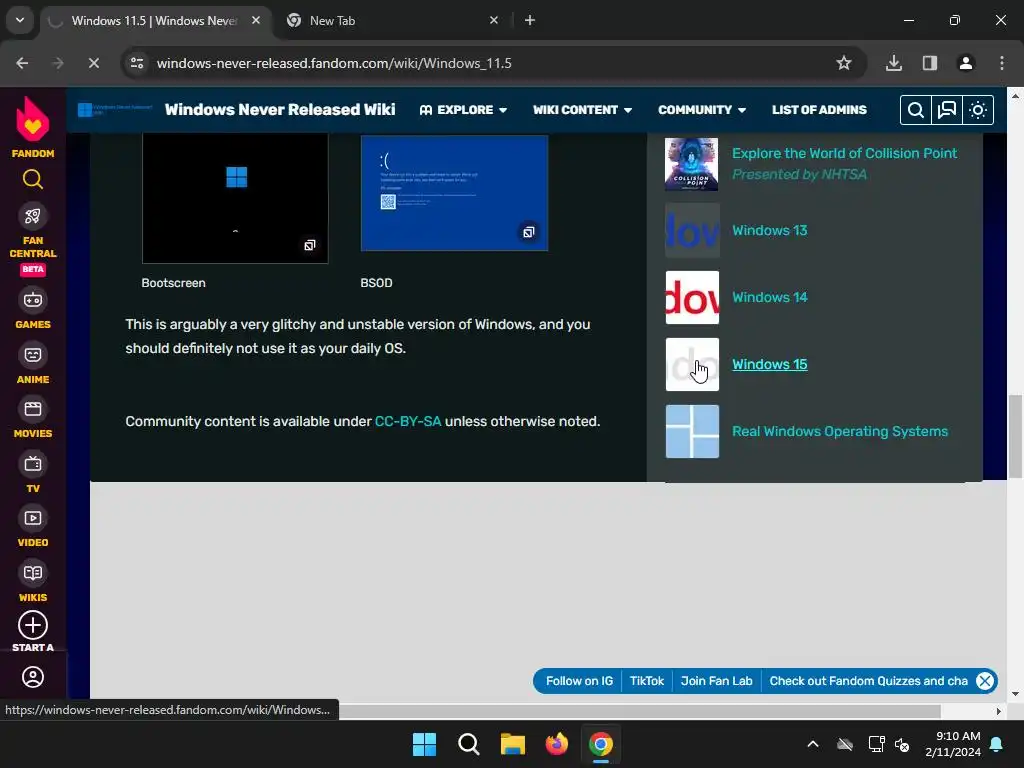Go to Anime in Fandom sidebar
1024x768 pixels.
click(x=33, y=363)
